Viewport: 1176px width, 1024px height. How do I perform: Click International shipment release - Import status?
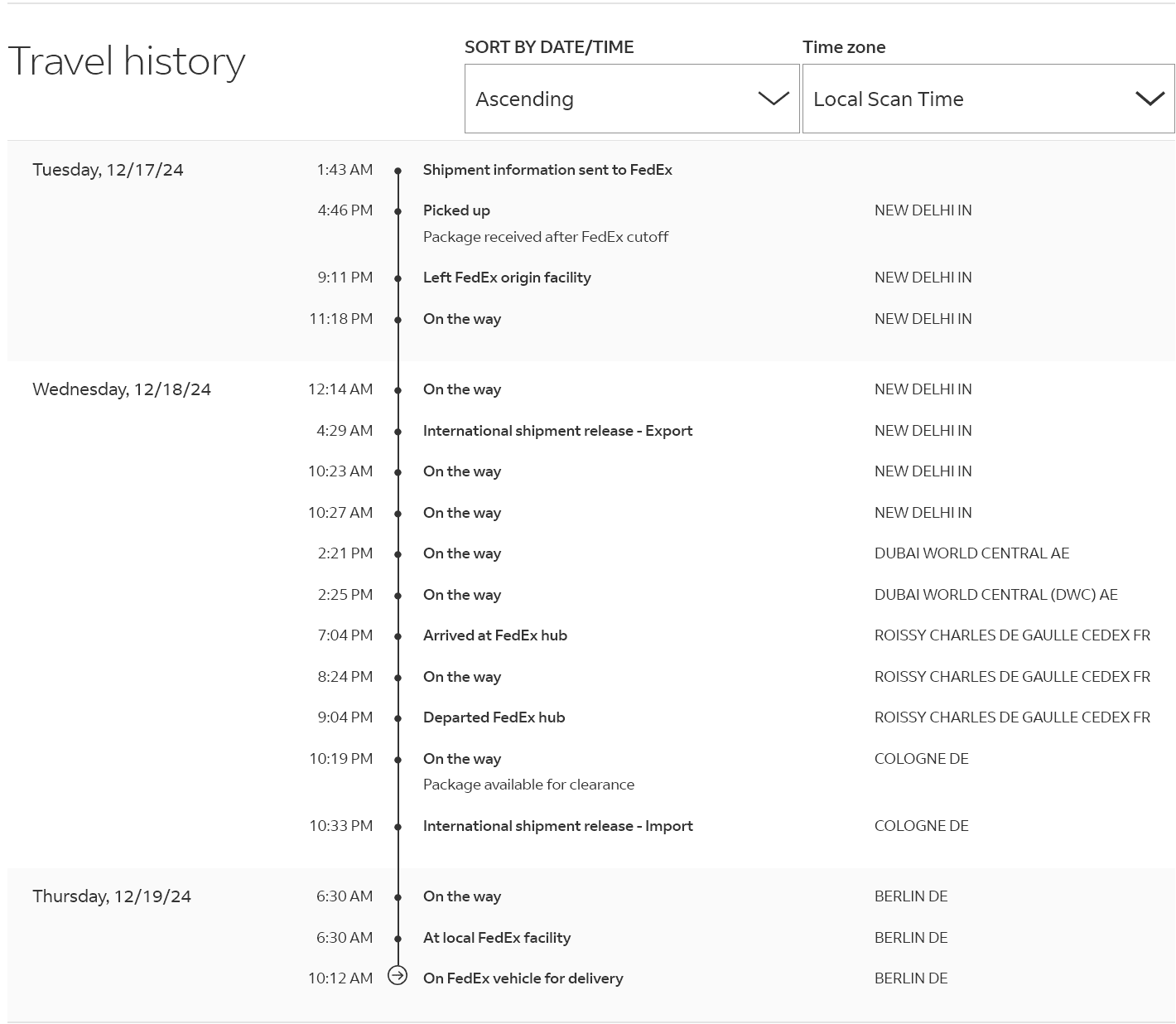(x=557, y=826)
